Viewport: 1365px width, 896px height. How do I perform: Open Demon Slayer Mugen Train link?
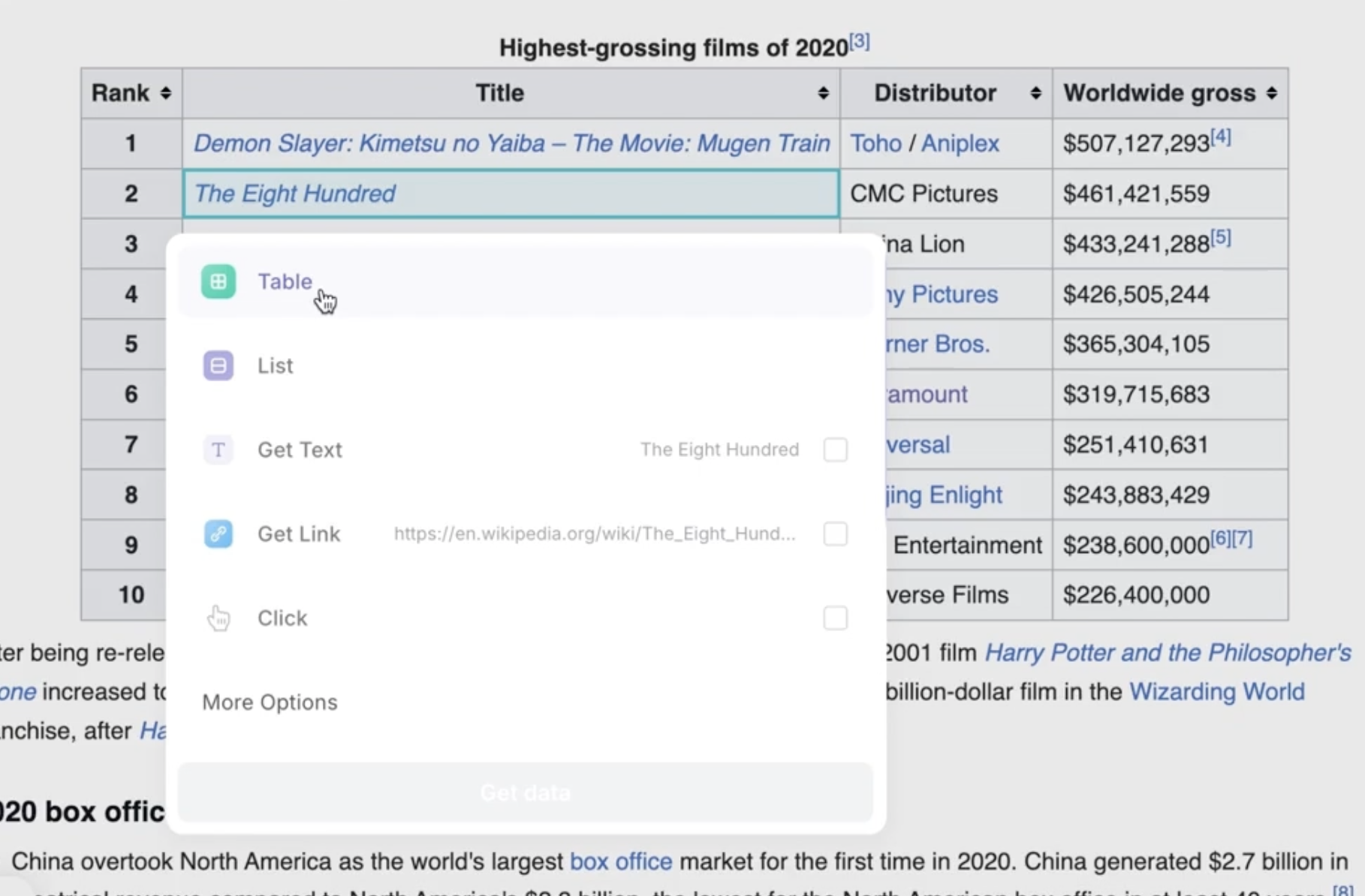[512, 143]
